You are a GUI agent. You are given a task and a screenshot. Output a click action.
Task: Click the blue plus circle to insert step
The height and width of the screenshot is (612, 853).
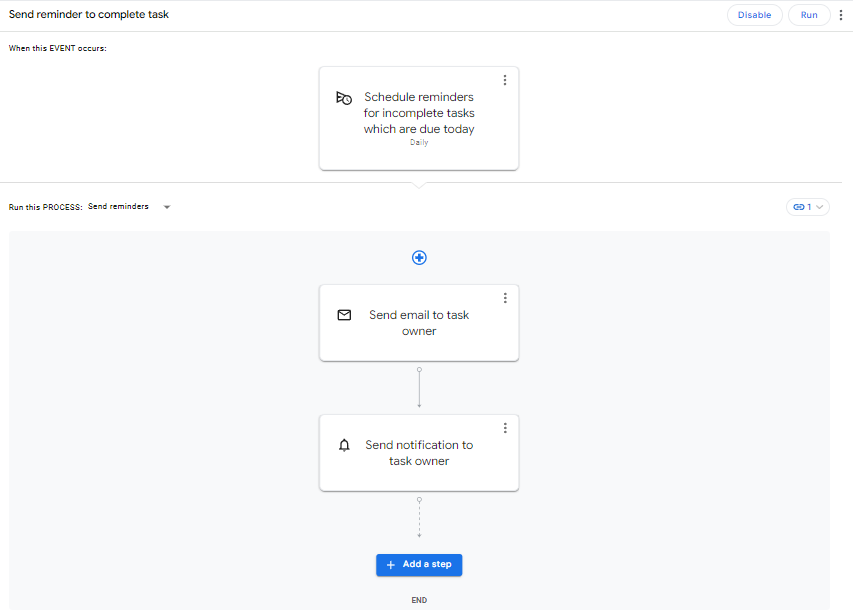point(419,257)
